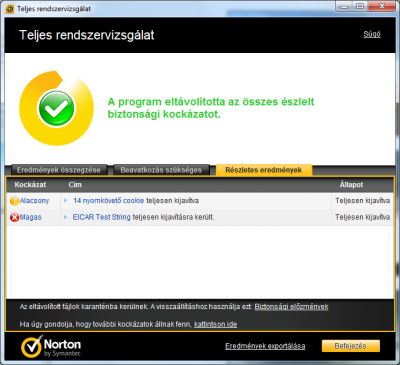The width and height of the screenshot is (400, 365).
Task: Expand the 14 nyomkövető cookie row arrow
Action: click(x=66, y=201)
